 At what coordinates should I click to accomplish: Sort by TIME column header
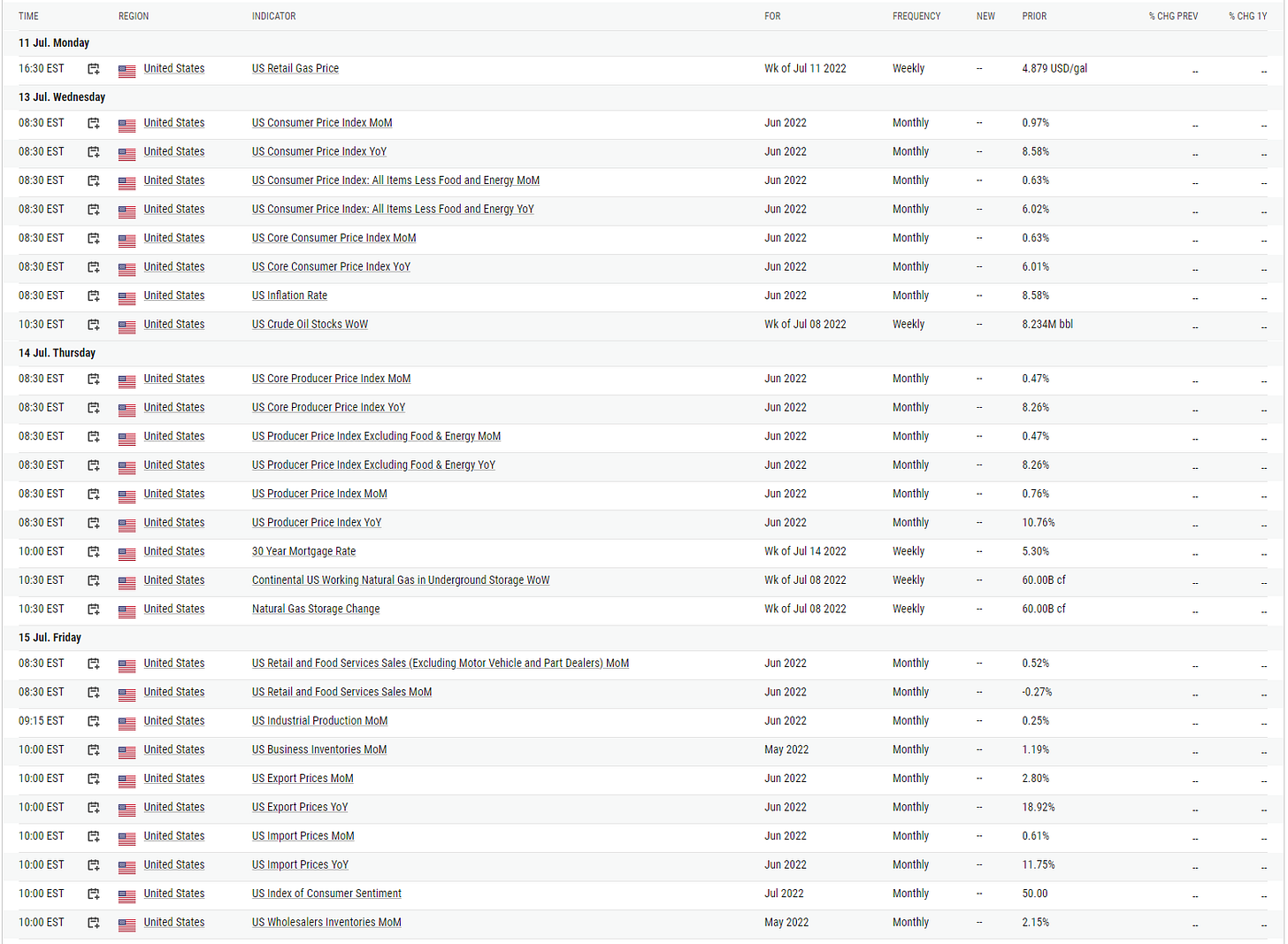click(28, 16)
